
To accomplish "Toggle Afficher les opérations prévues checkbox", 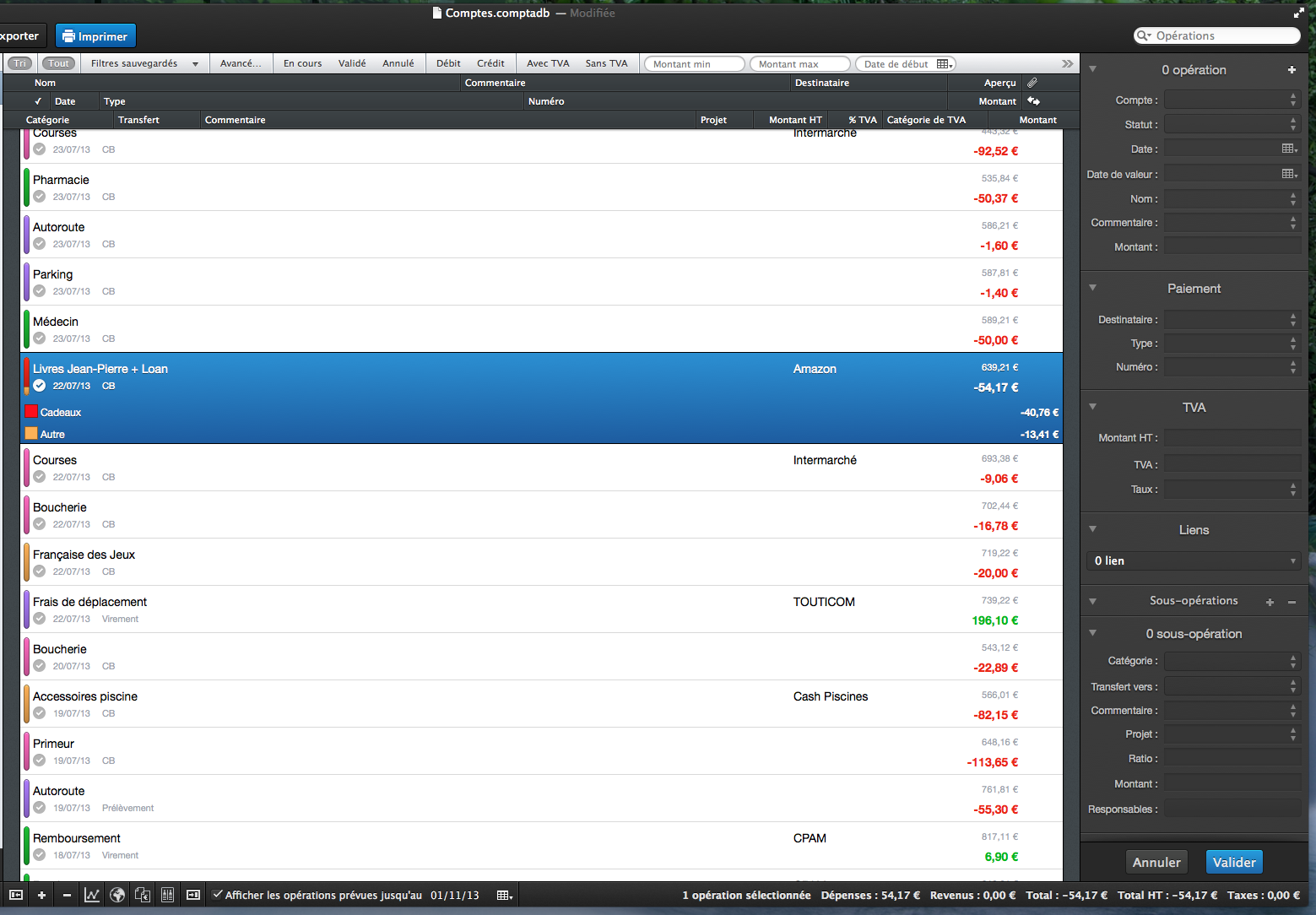I will coord(218,895).
